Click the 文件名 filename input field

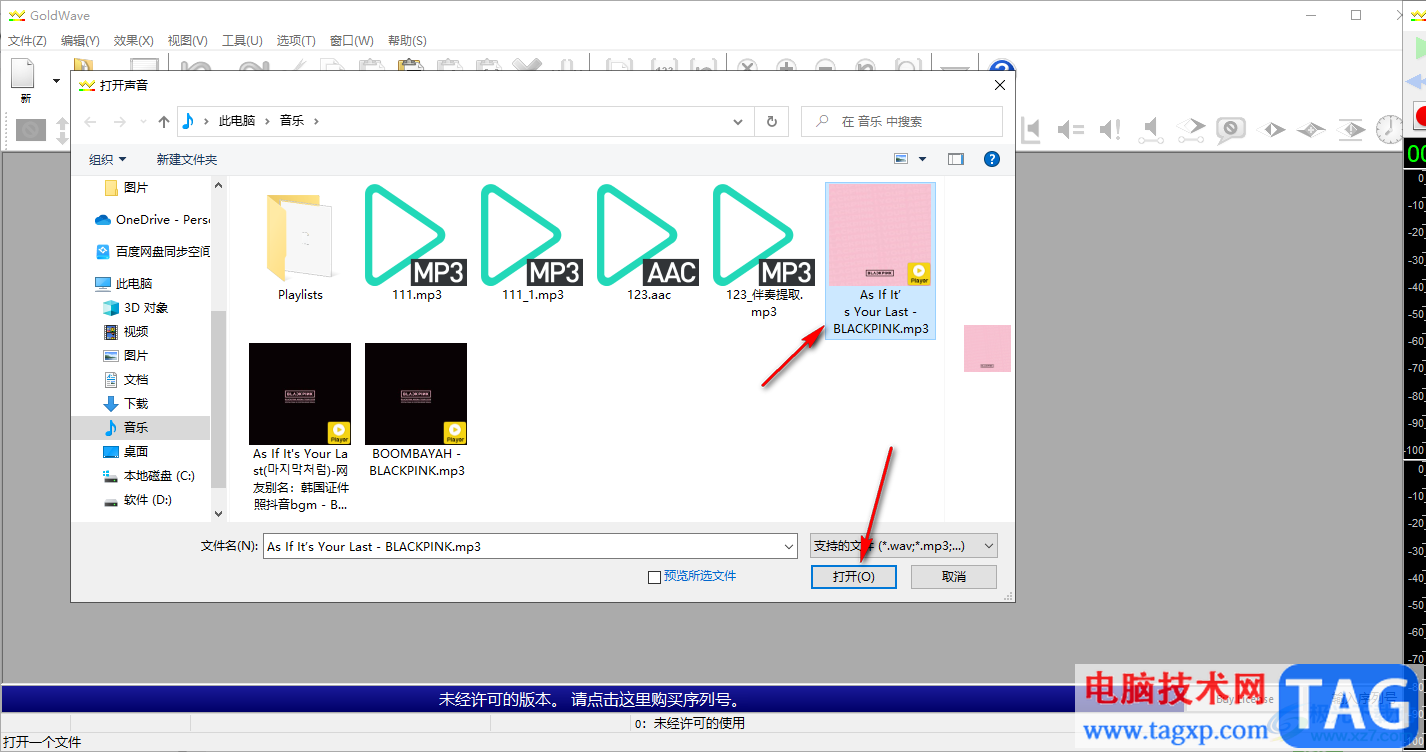coord(520,546)
